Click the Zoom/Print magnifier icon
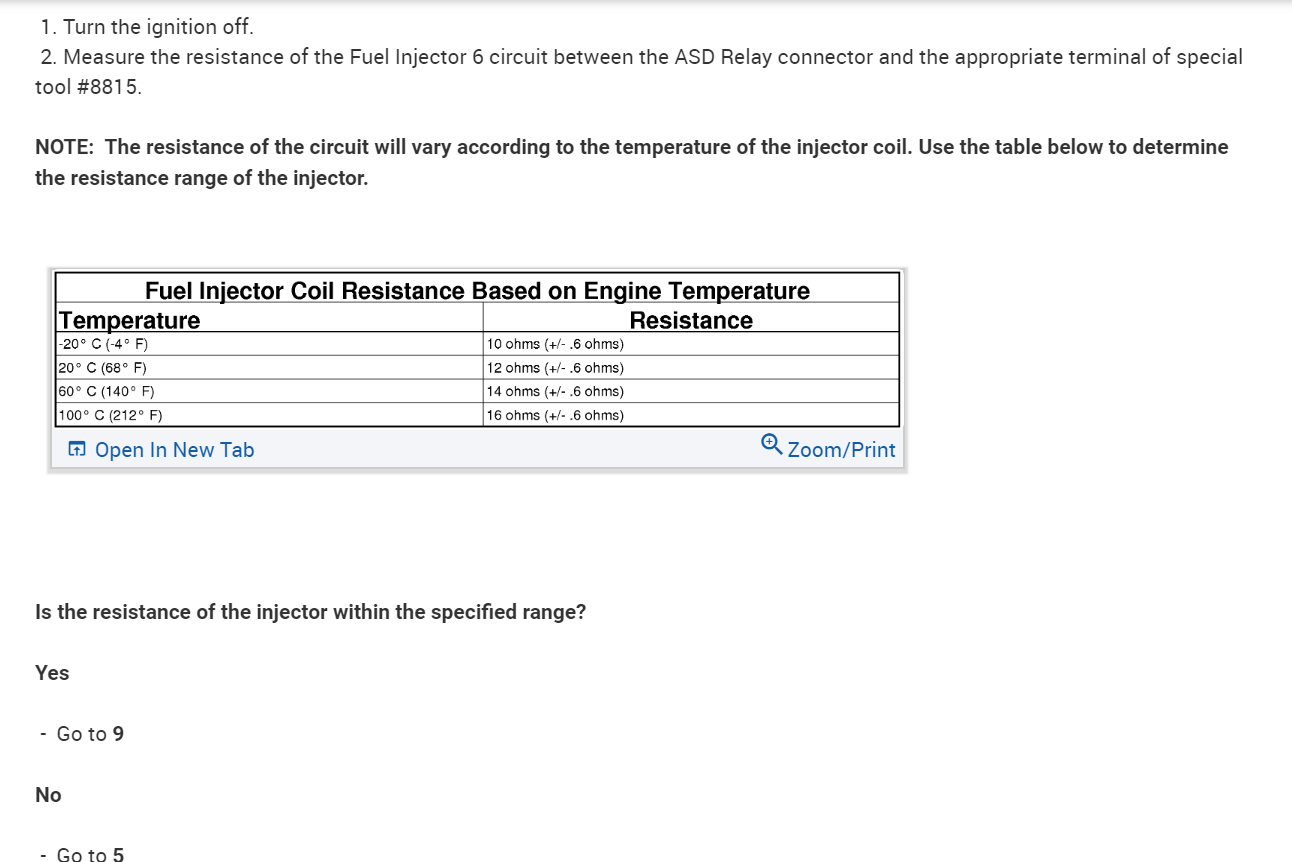This screenshot has width=1292, height=862. point(771,443)
